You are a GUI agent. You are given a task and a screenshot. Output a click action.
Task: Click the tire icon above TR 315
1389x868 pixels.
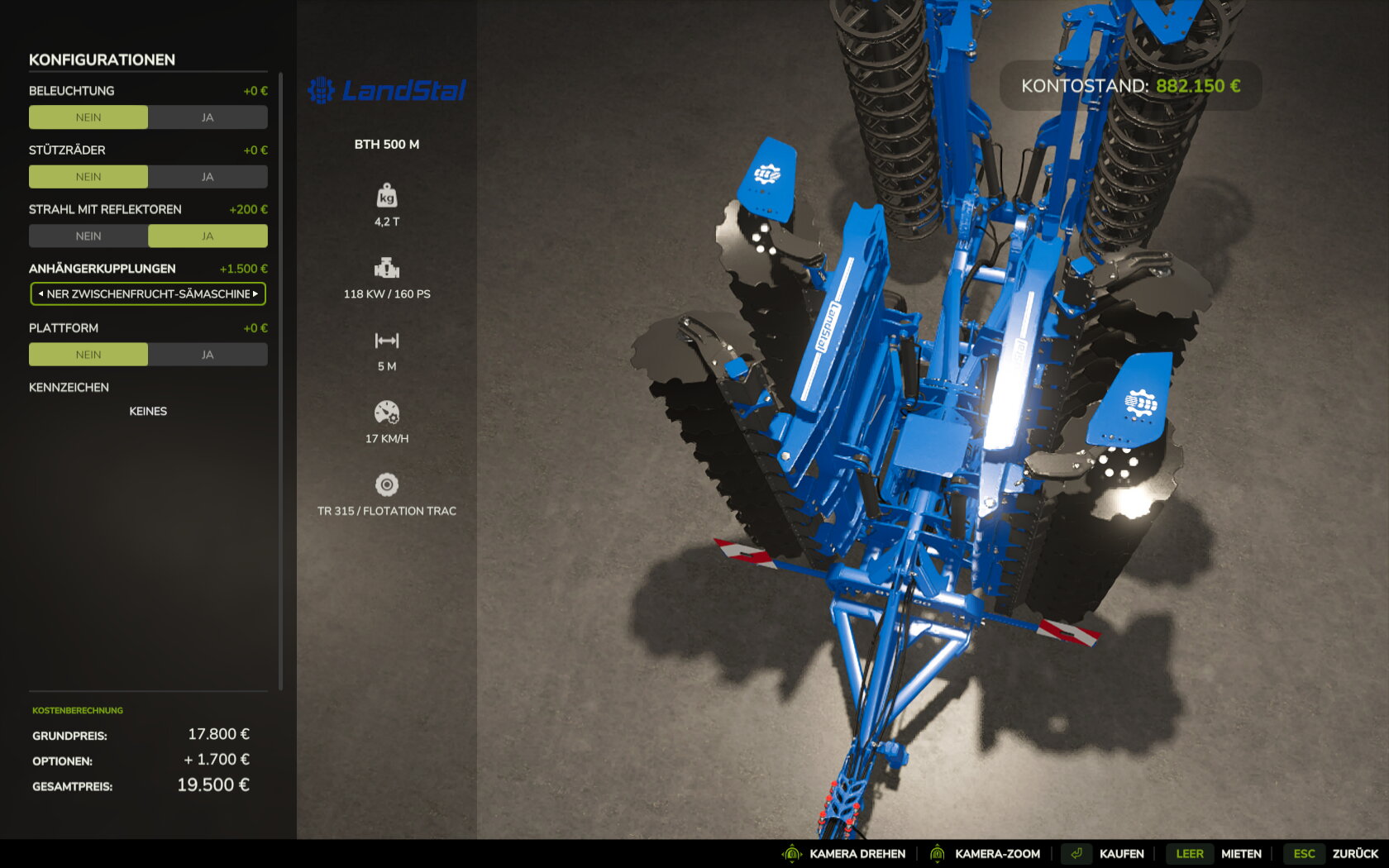point(386,484)
